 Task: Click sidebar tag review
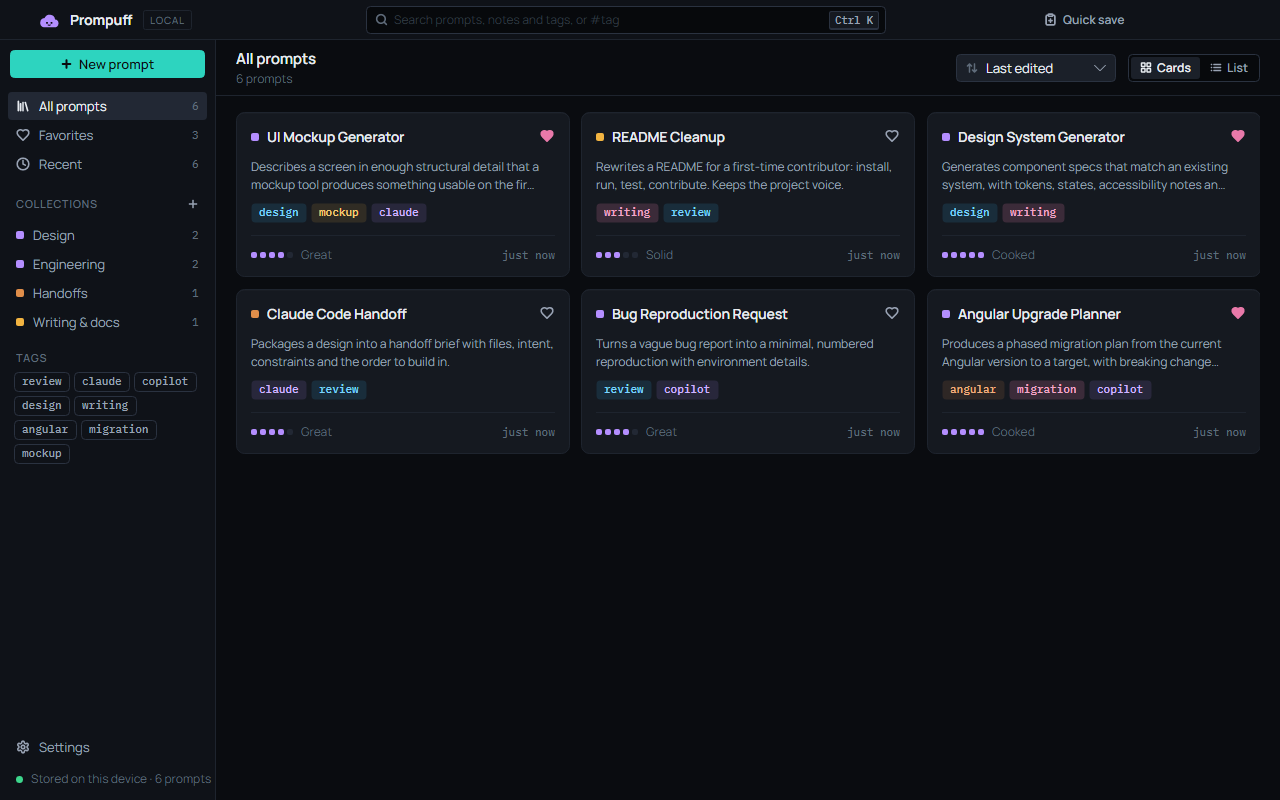point(42,382)
